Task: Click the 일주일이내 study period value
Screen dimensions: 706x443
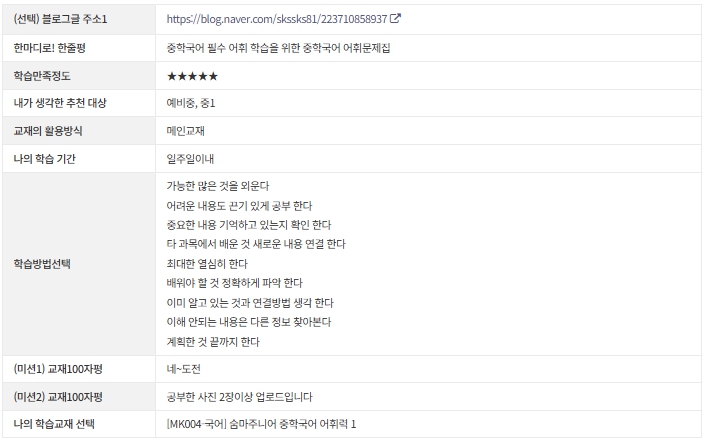Action: coord(191,159)
